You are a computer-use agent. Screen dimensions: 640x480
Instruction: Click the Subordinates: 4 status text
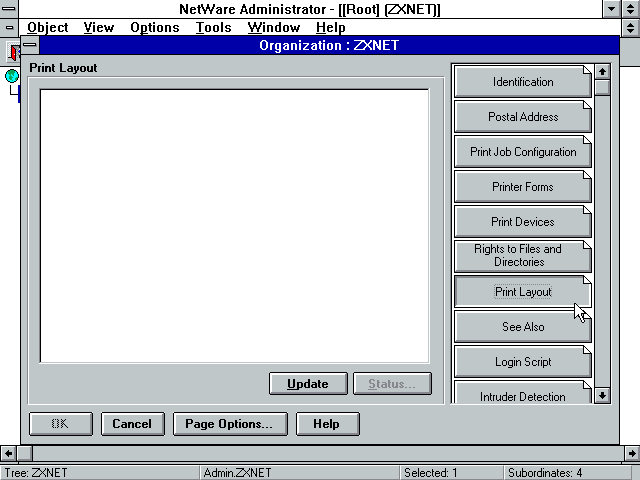545,473
